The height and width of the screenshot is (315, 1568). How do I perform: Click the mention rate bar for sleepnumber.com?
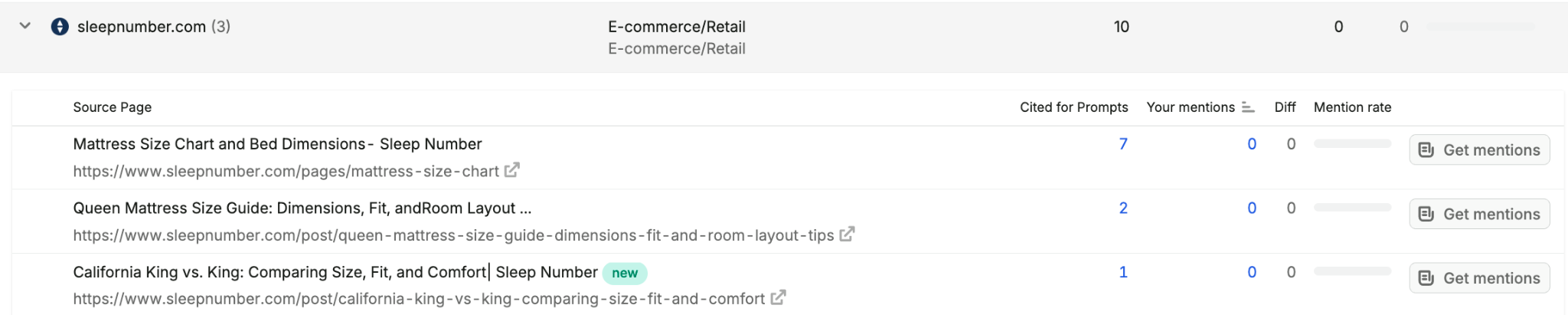(x=1480, y=27)
